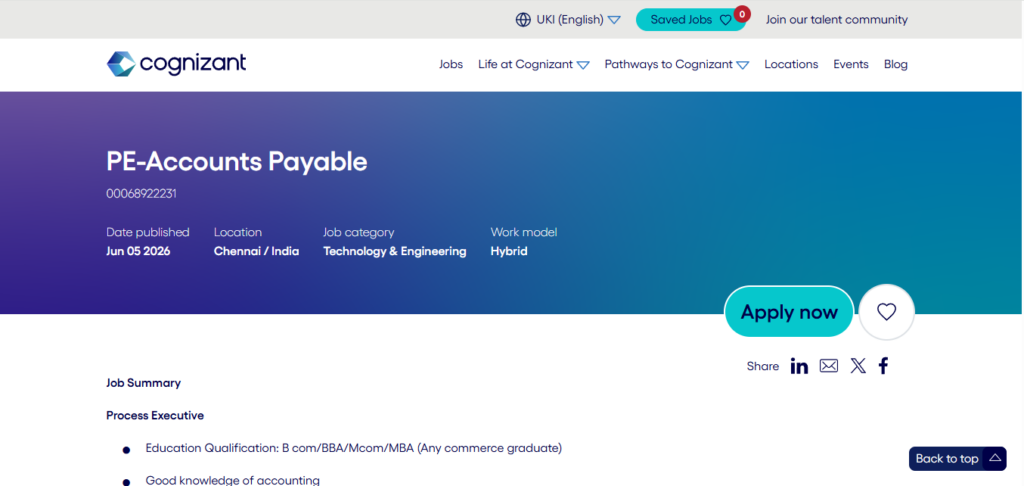Image resolution: width=1024 pixels, height=486 pixels.
Task: Click the globe language icon
Action: pos(523,20)
